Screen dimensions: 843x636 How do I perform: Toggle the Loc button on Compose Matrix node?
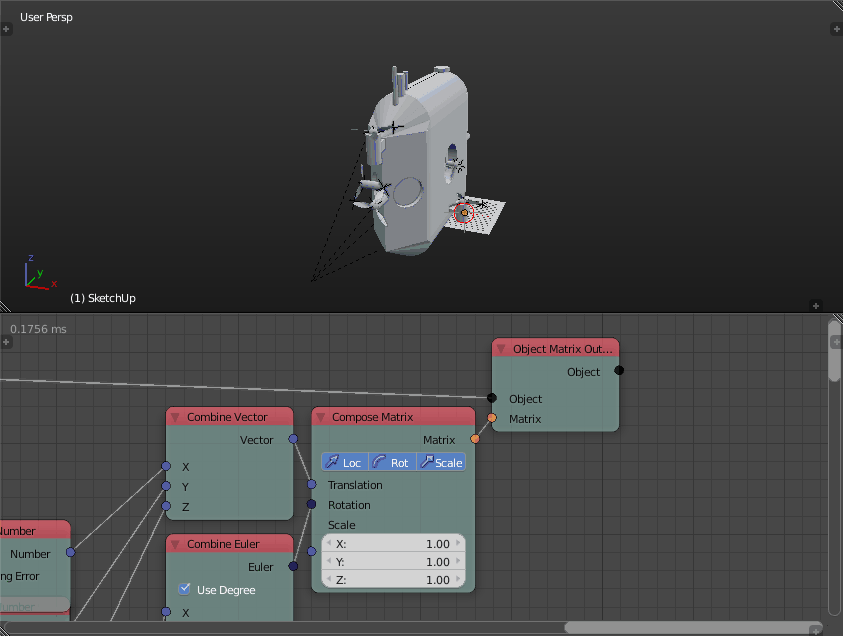[x=343, y=461]
